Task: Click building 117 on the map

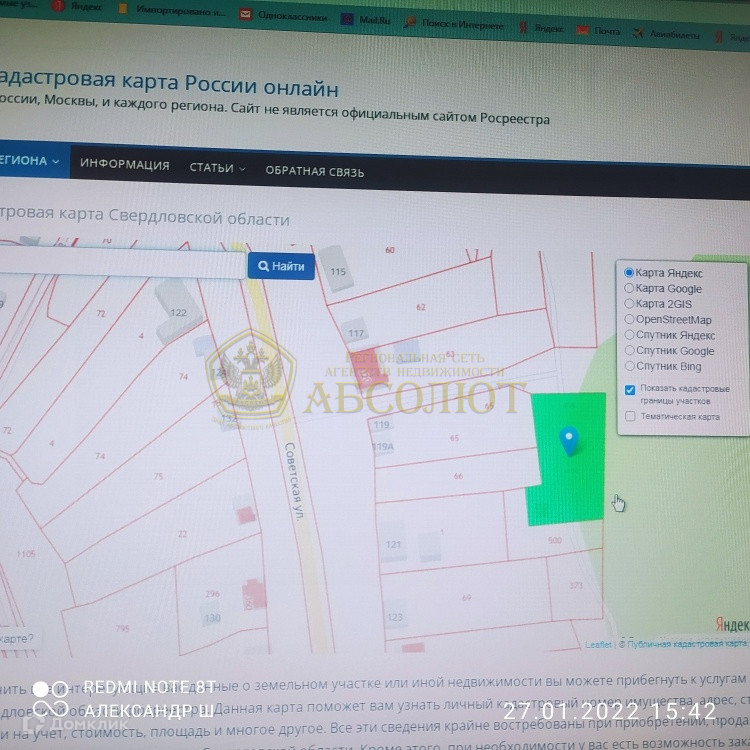Action: tap(355, 332)
